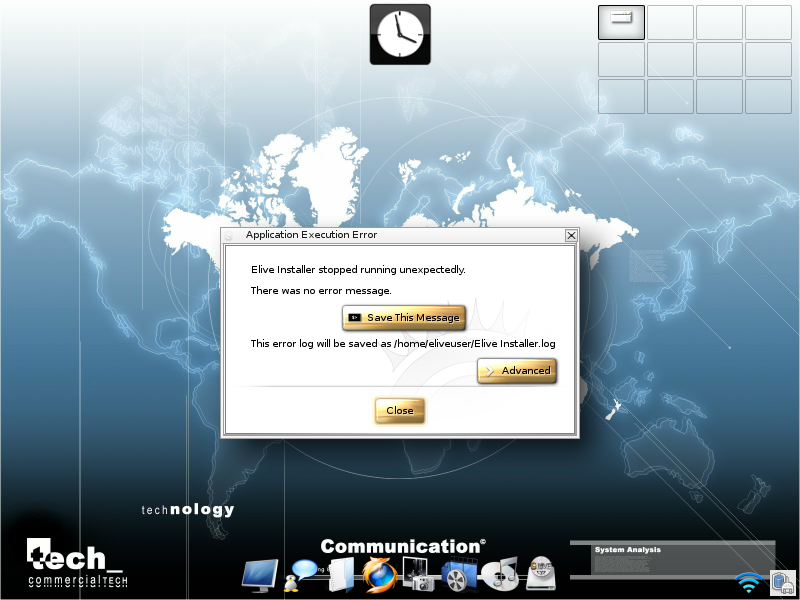Screen dimensions: 800x600
Task: Click the analog clock gadget
Action: pyautogui.click(x=400, y=35)
